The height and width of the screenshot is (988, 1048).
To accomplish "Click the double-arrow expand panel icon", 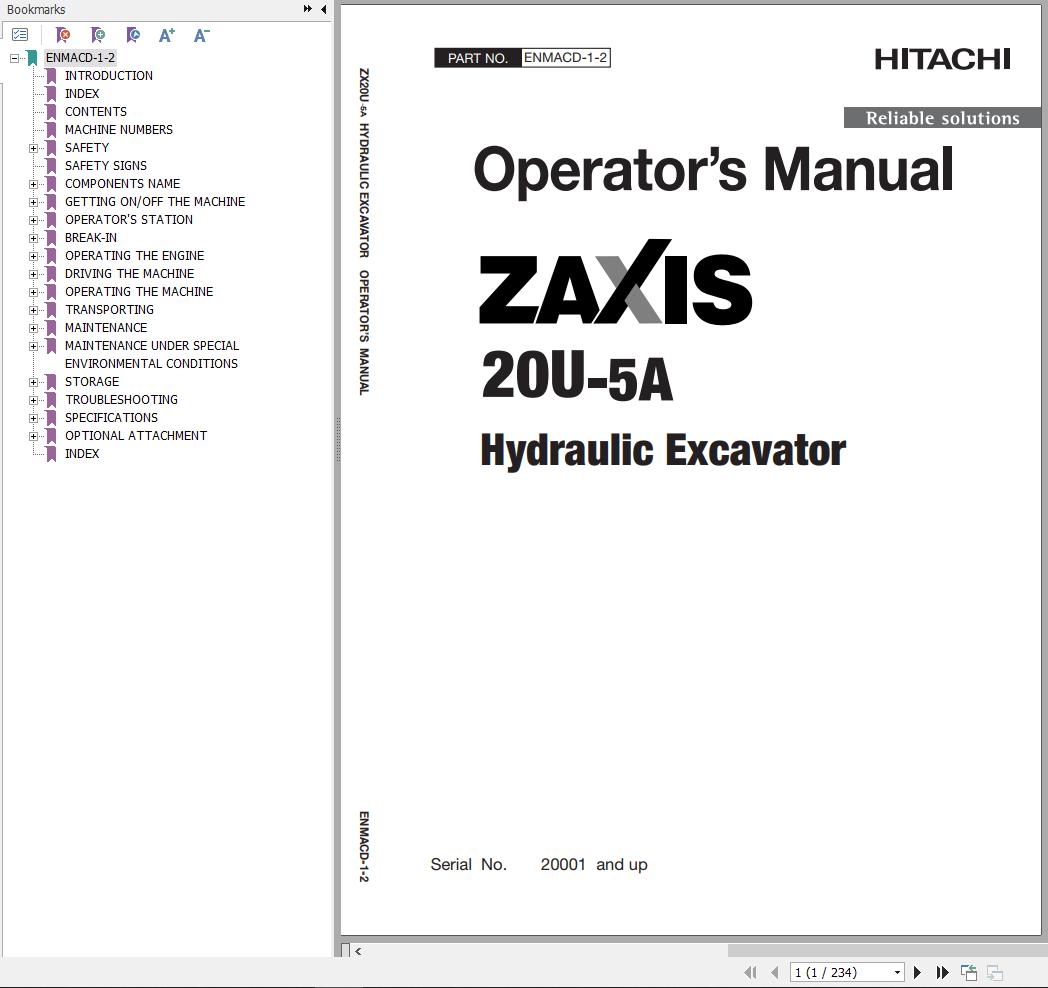I will (307, 9).
